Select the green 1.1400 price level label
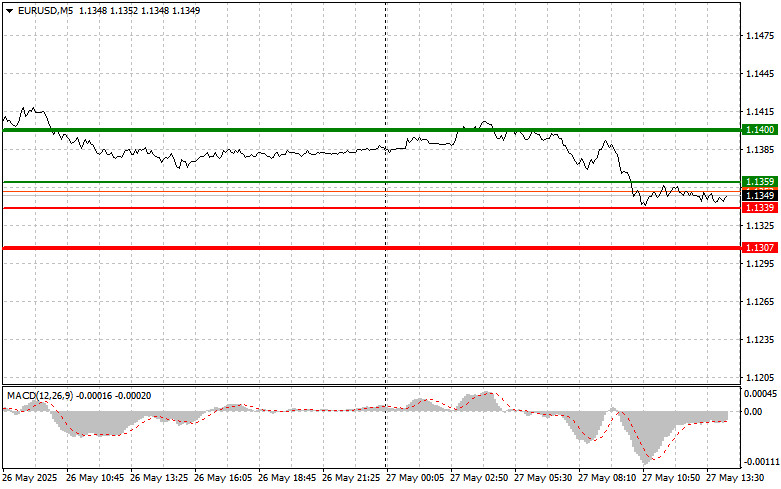The height and width of the screenshot is (489, 781). pyautogui.click(x=760, y=130)
